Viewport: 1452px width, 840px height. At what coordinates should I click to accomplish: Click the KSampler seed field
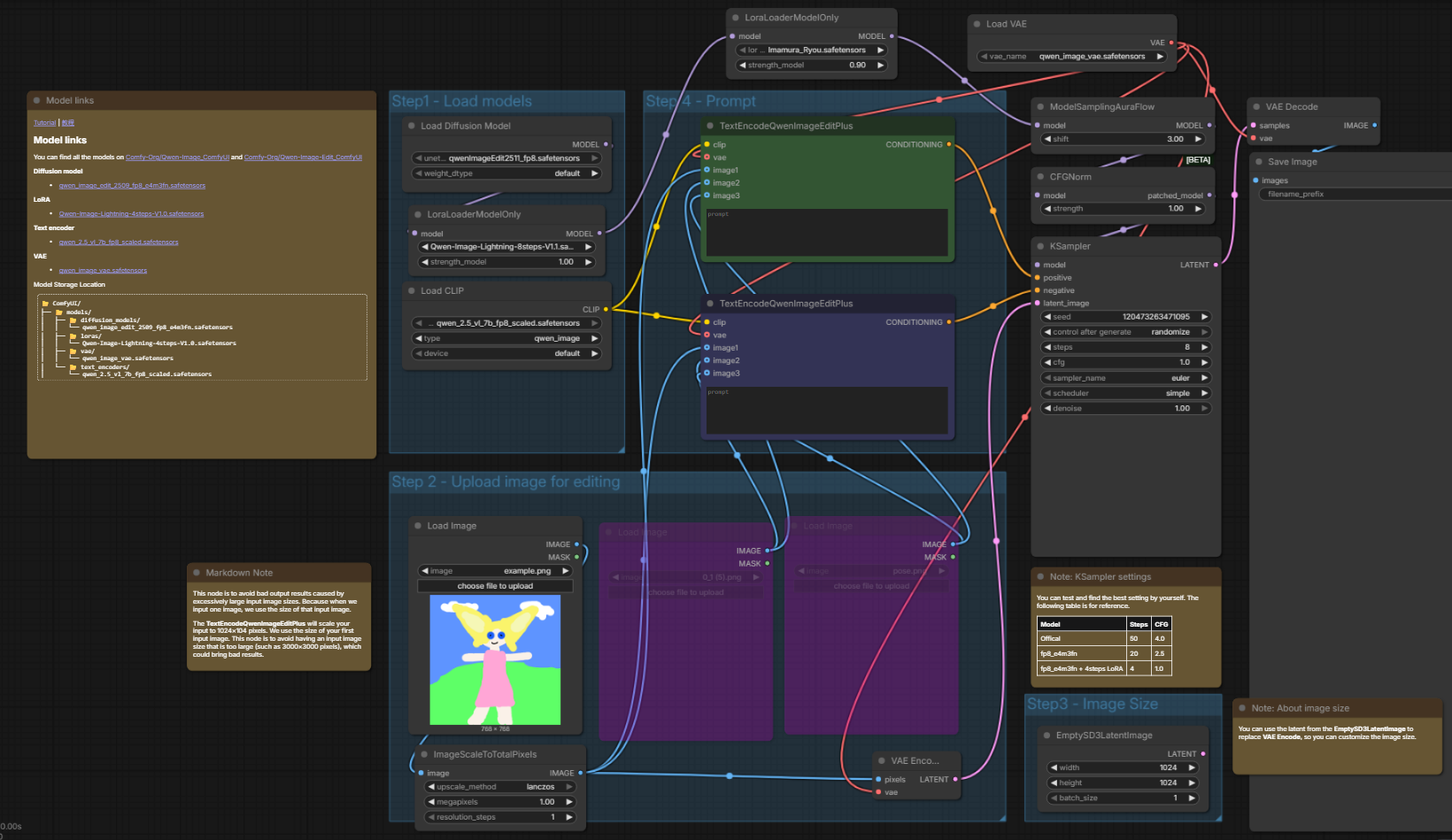(1127, 317)
